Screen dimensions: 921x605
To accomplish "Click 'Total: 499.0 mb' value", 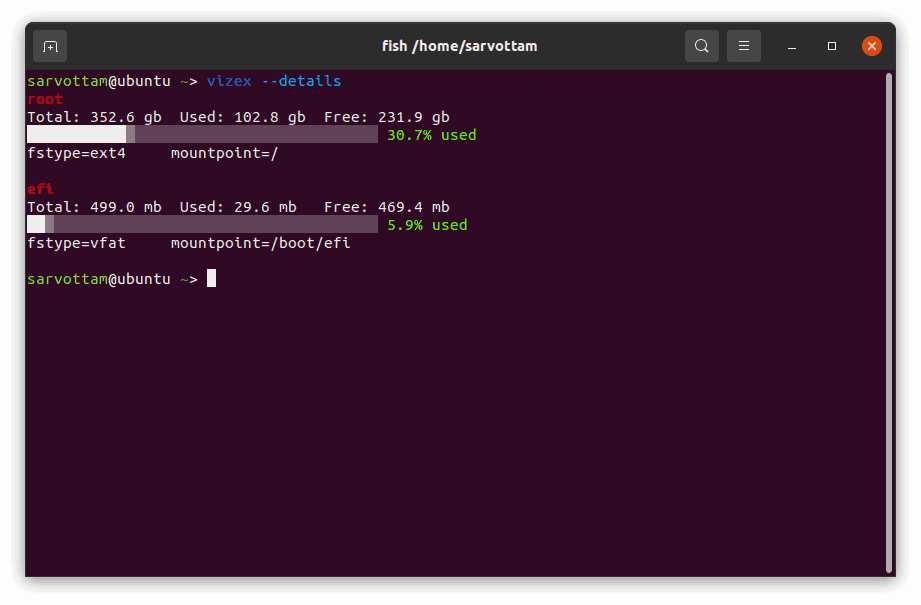I will (95, 207).
